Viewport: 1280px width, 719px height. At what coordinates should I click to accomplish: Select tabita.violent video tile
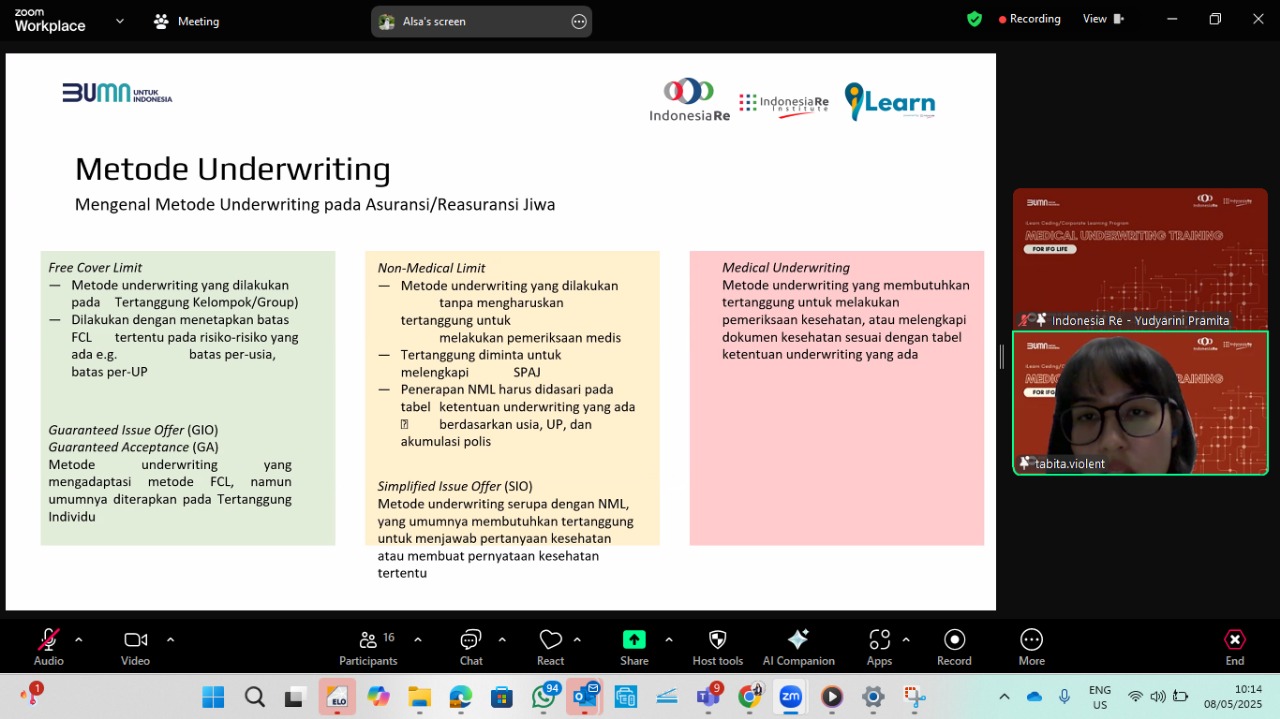[1140, 402]
